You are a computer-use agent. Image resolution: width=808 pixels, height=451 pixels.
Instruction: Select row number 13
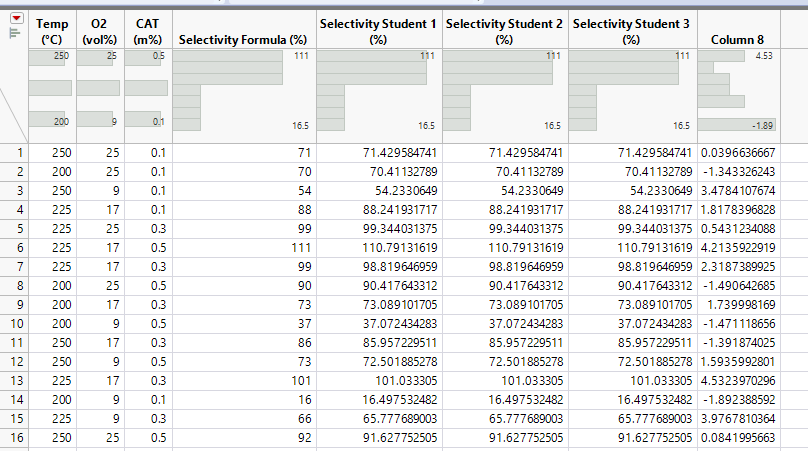(x=15, y=380)
